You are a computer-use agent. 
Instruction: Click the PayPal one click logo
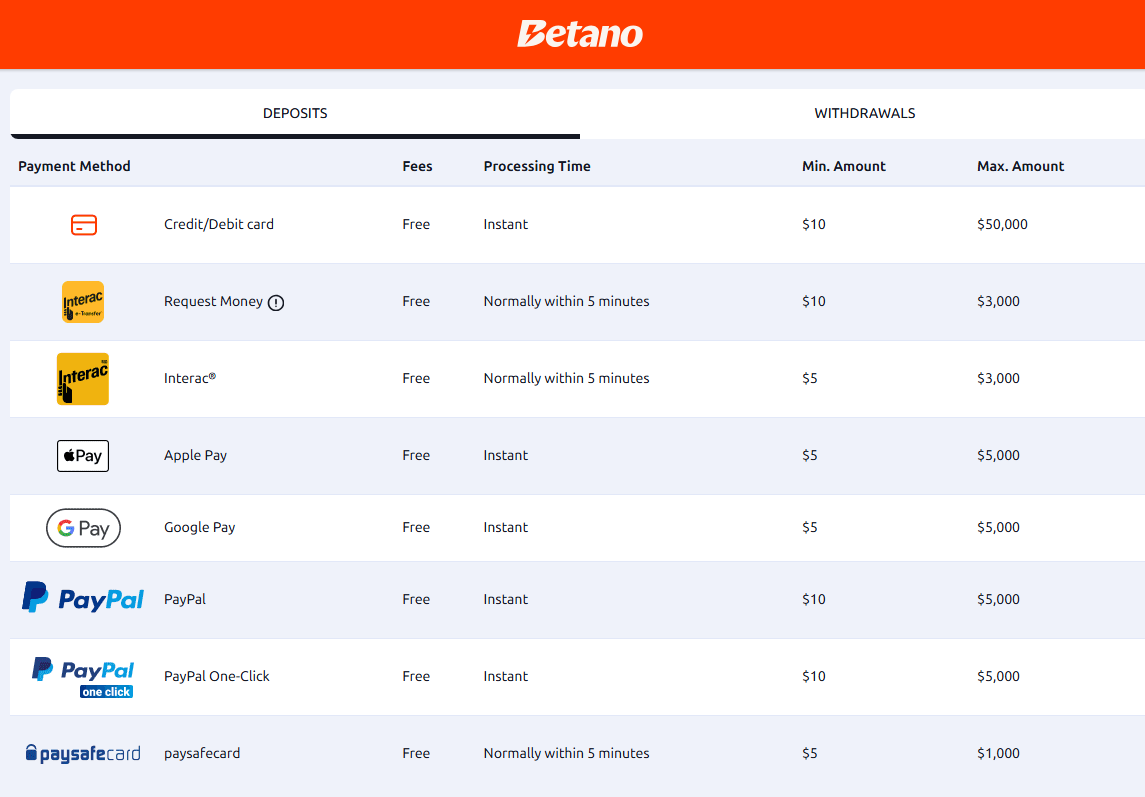(x=83, y=677)
